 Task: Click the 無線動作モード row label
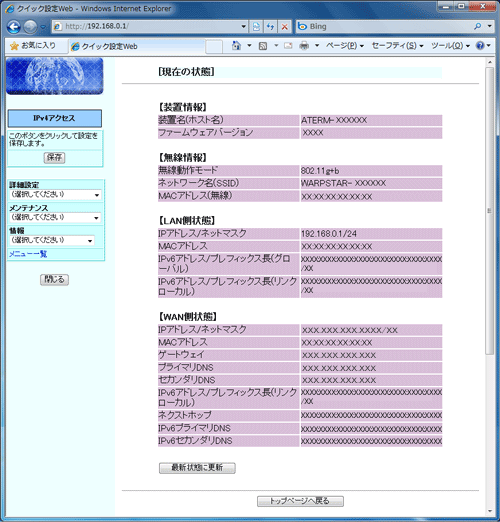click(x=188, y=170)
